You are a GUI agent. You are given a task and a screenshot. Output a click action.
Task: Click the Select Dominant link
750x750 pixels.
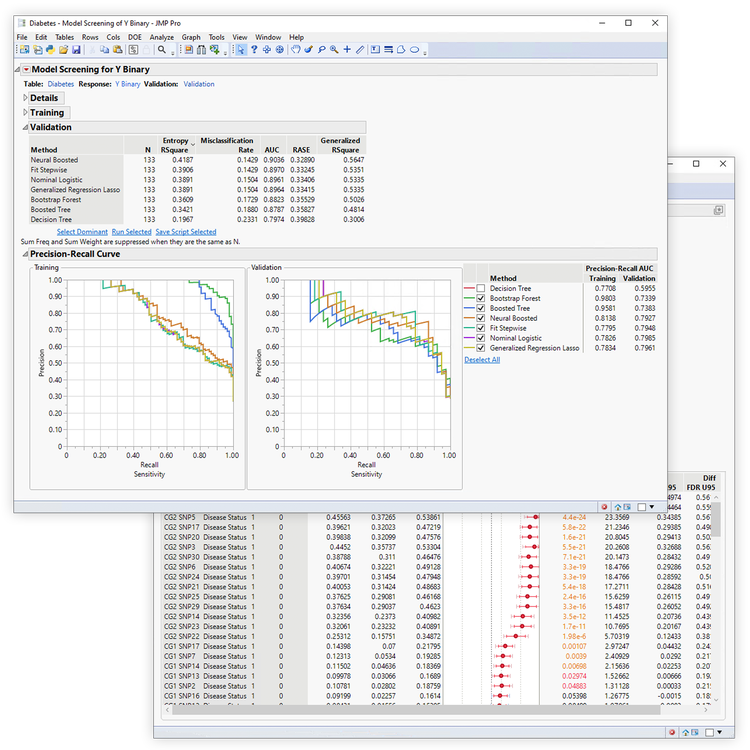coord(82,231)
